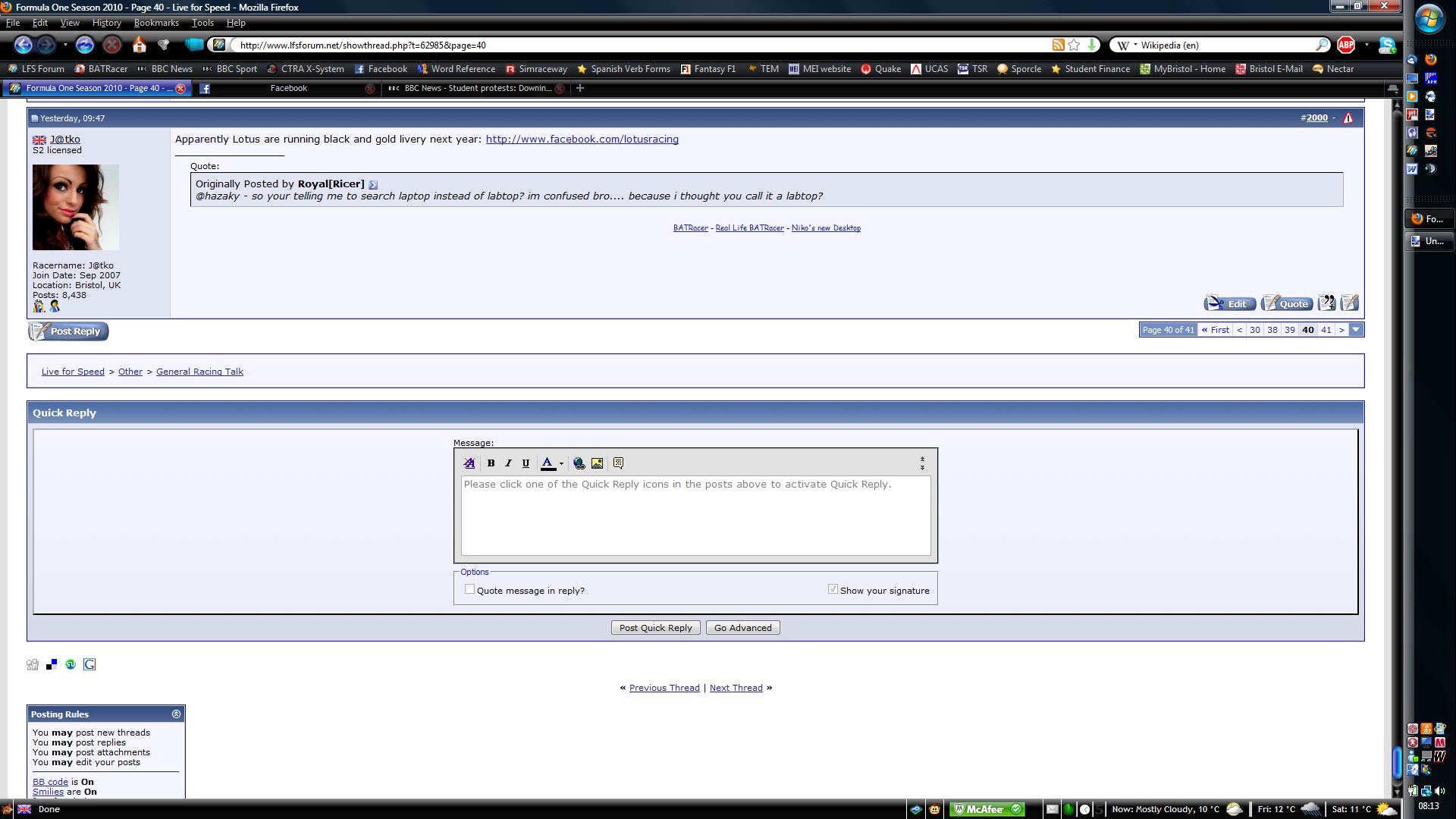The height and width of the screenshot is (819, 1456).
Task: Collapse the Posting Rules box
Action: tap(176, 714)
